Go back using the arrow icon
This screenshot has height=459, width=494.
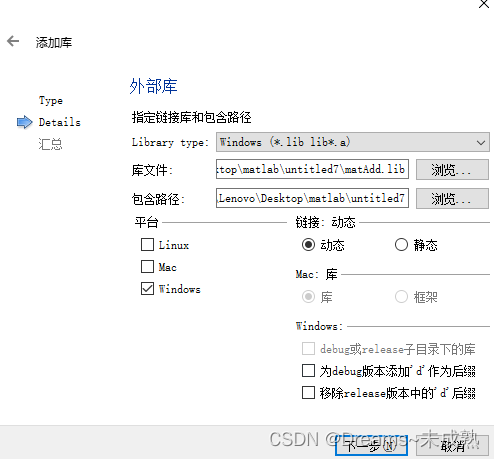pyautogui.click(x=13, y=41)
